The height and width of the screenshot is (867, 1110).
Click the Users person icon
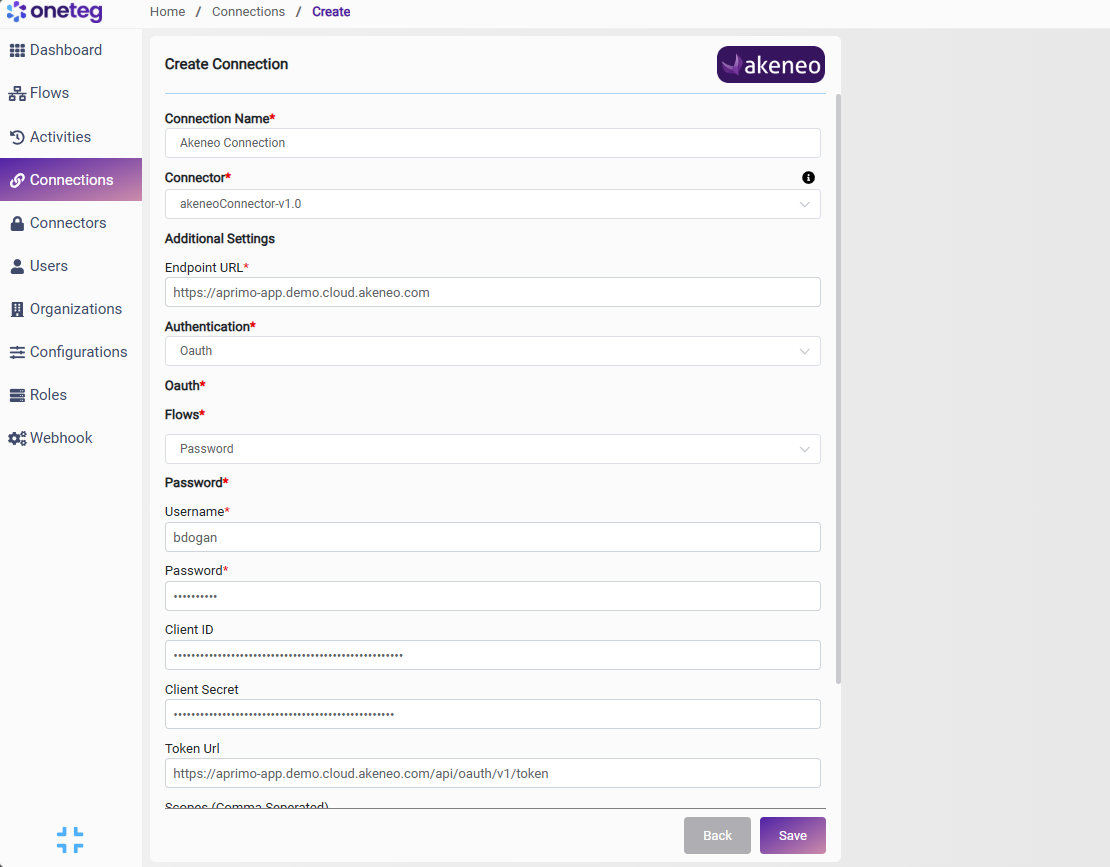(17, 267)
